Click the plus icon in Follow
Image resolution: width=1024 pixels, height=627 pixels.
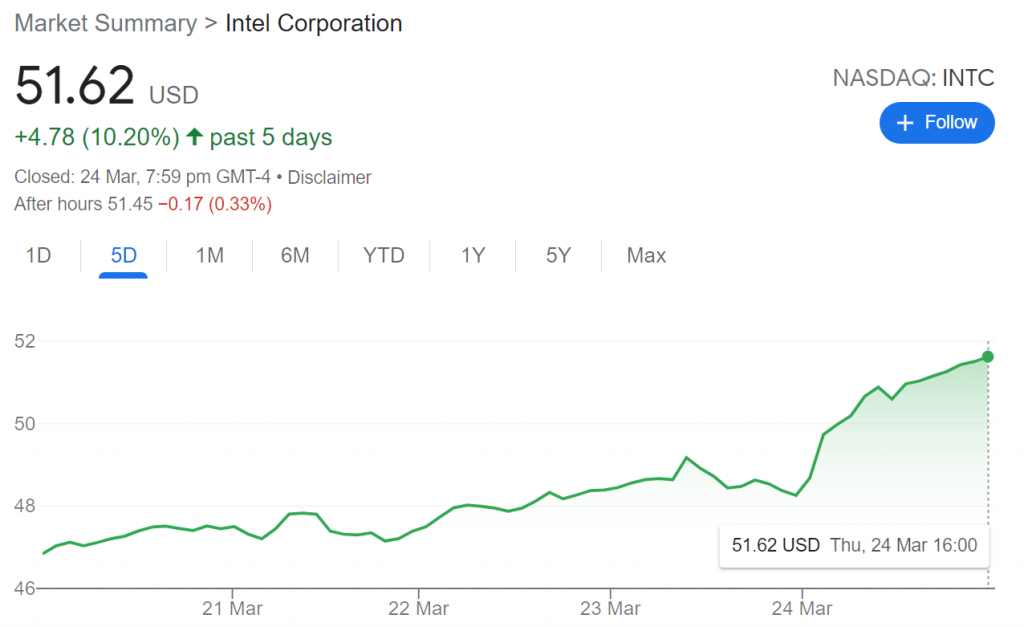click(x=906, y=123)
